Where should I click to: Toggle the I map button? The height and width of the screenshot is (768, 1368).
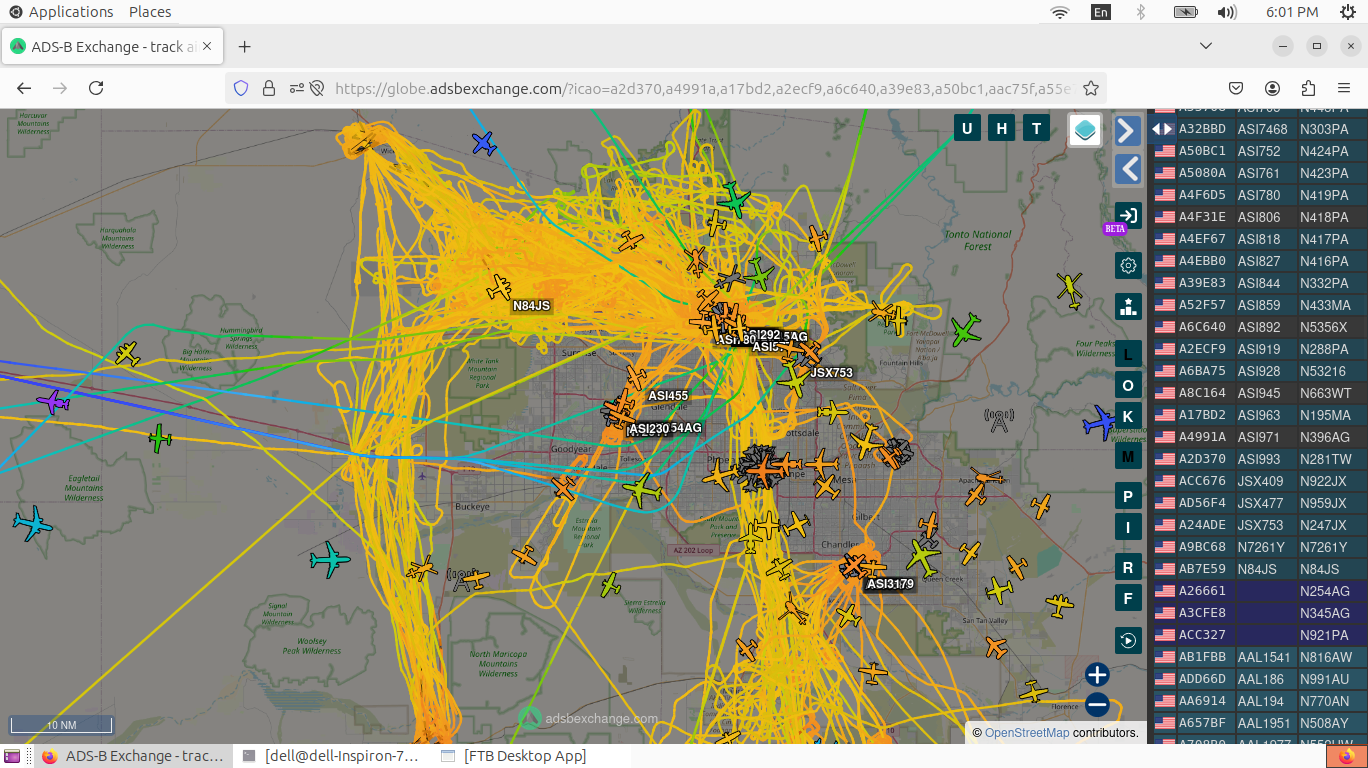[1128, 527]
